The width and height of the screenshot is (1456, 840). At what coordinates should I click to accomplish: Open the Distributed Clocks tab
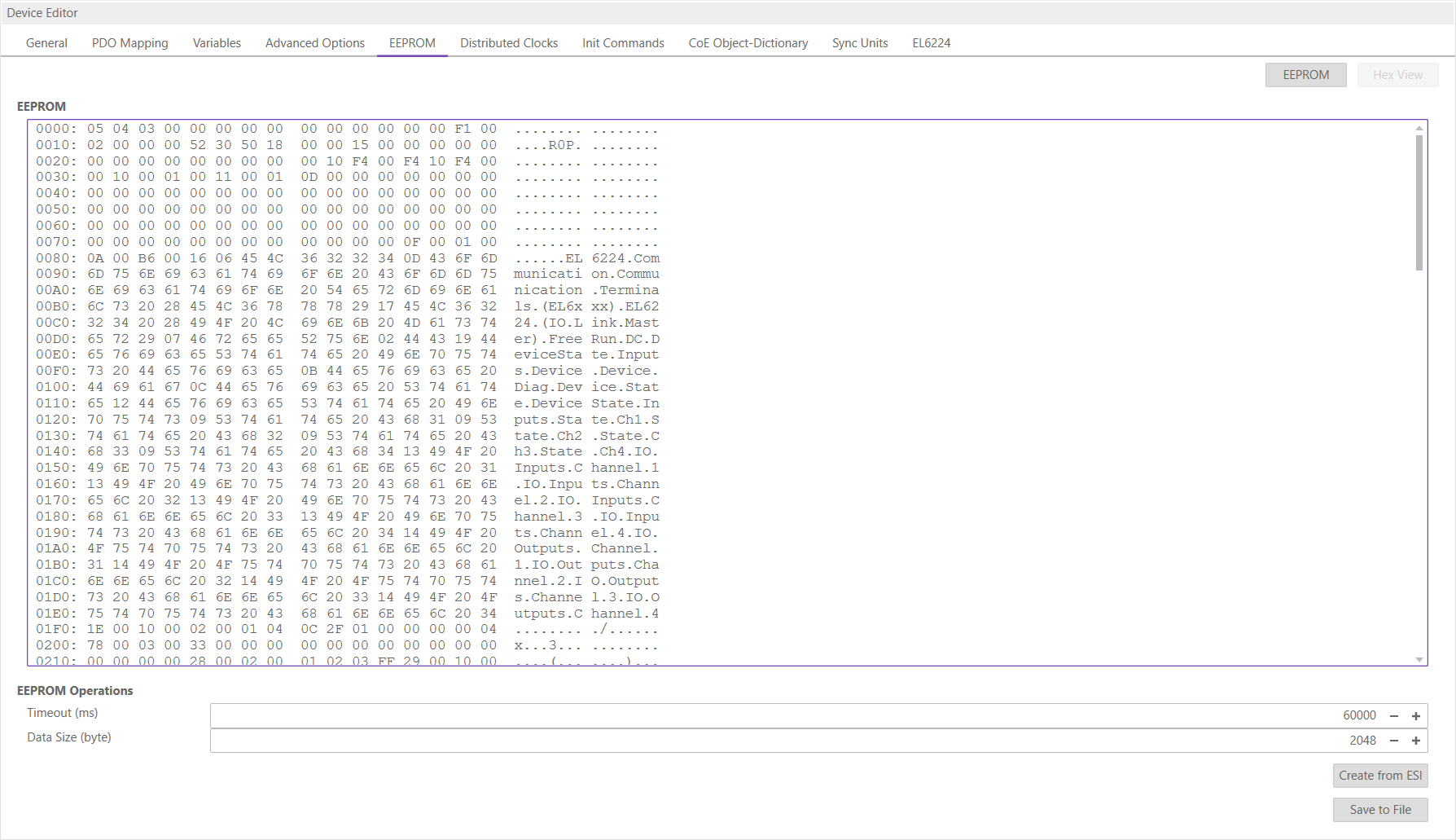coord(508,42)
